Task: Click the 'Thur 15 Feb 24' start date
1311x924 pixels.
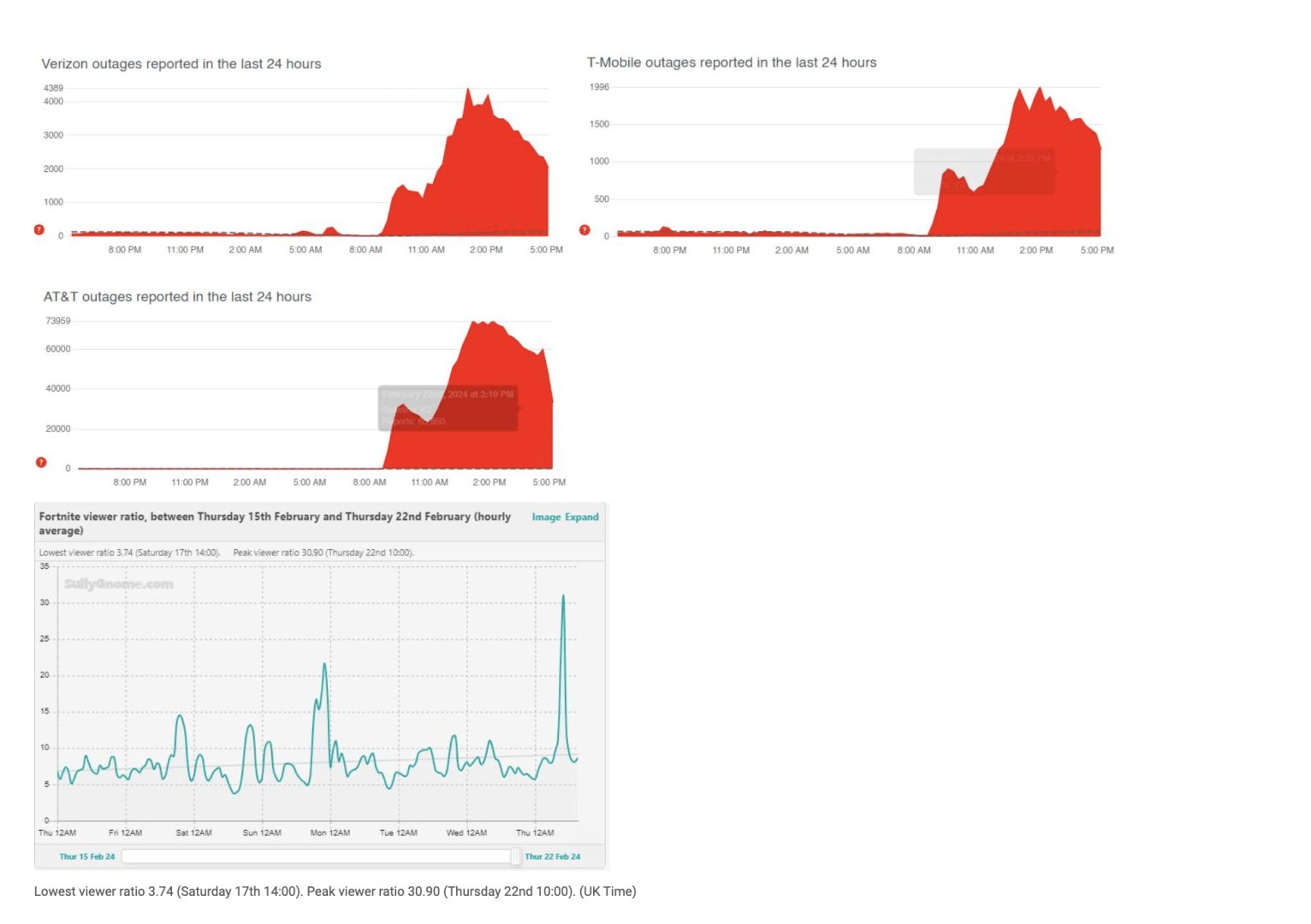Action: coord(86,856)
